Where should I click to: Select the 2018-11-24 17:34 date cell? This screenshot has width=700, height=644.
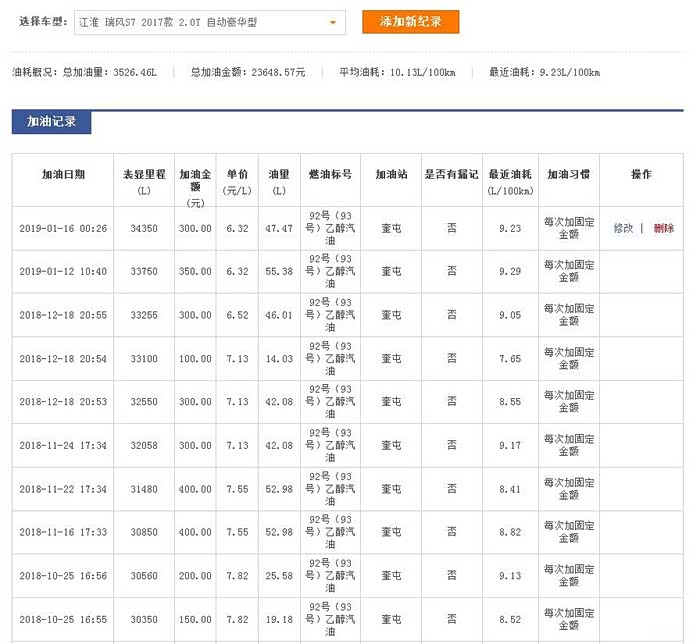[x=63, y=445]
